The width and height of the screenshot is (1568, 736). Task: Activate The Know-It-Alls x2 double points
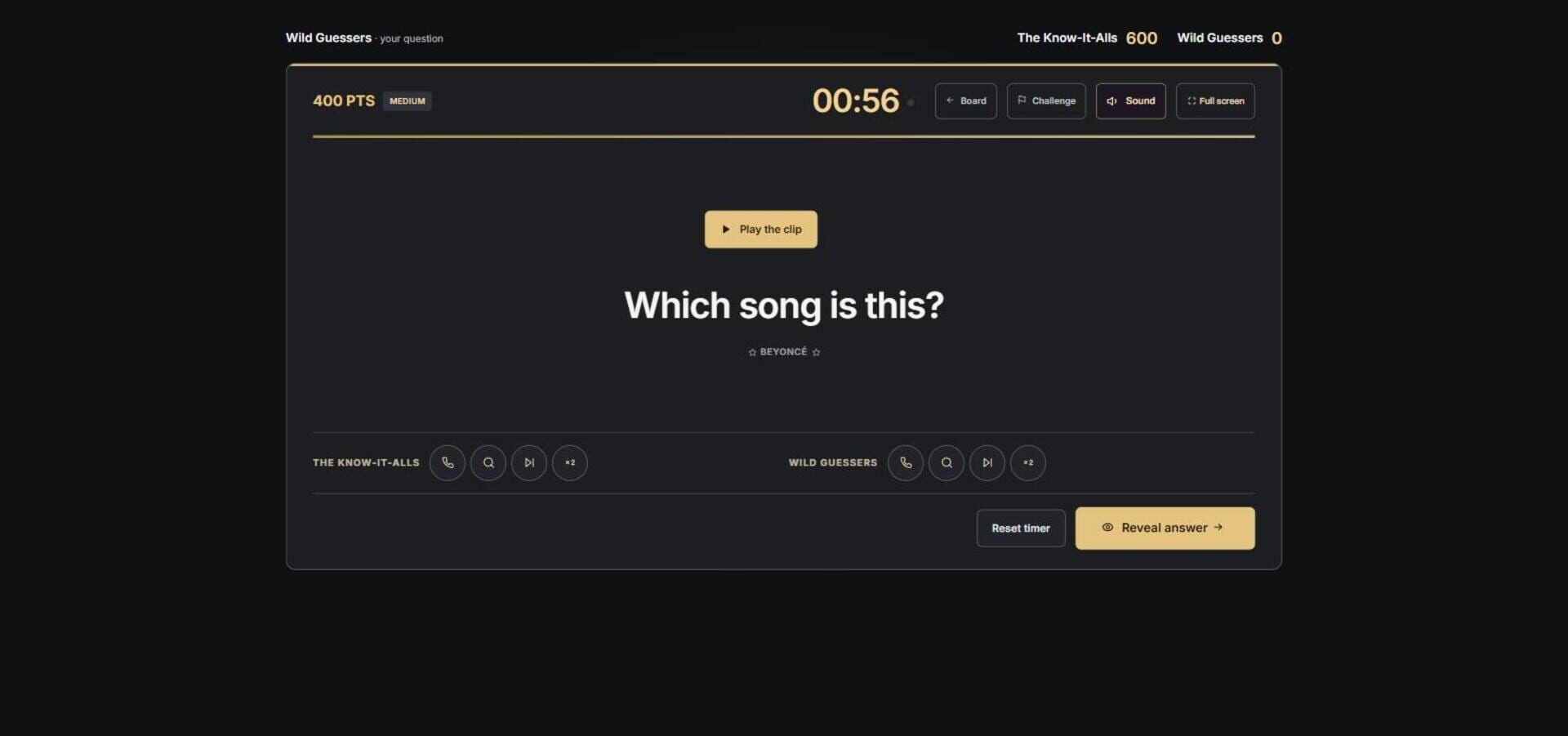tap(570, 462)
